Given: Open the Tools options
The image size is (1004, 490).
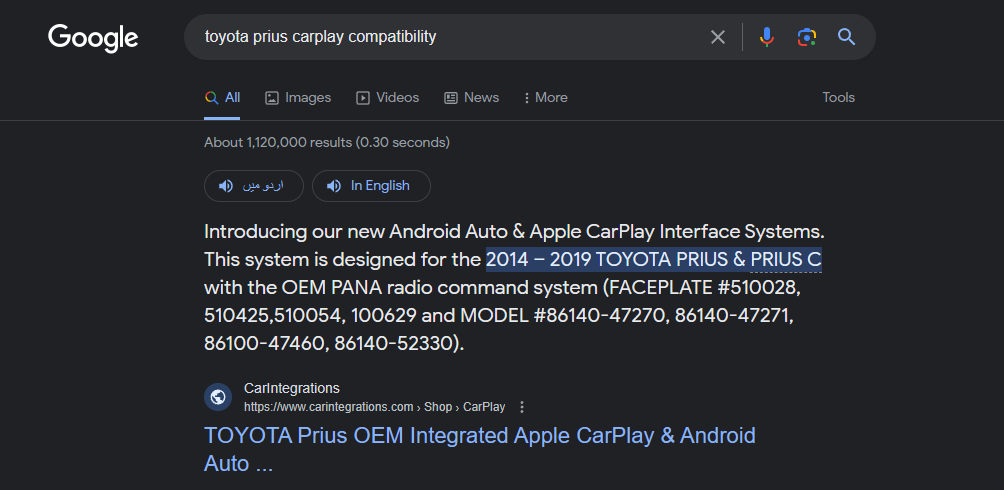Looking at the screenshot, I should [838, 98].
